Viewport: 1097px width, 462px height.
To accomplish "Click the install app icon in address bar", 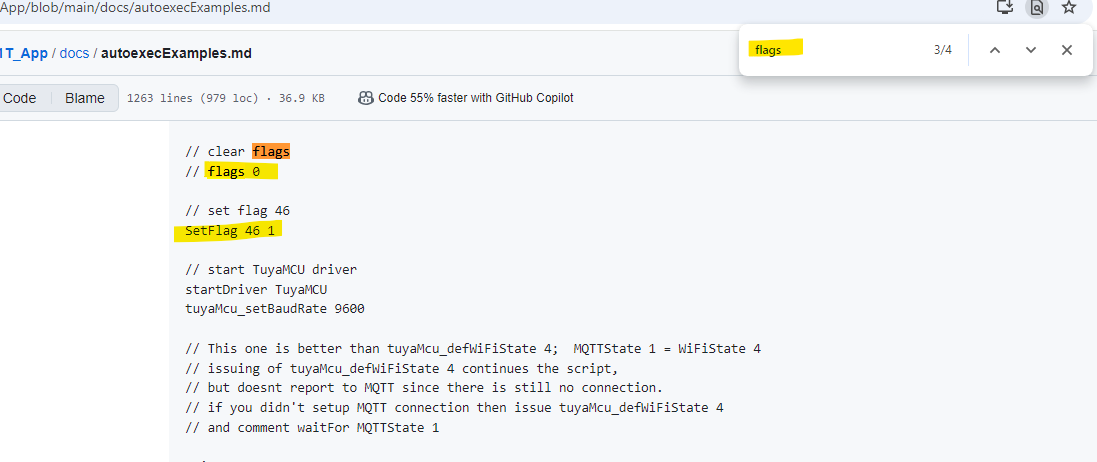I will (1005, 7).
